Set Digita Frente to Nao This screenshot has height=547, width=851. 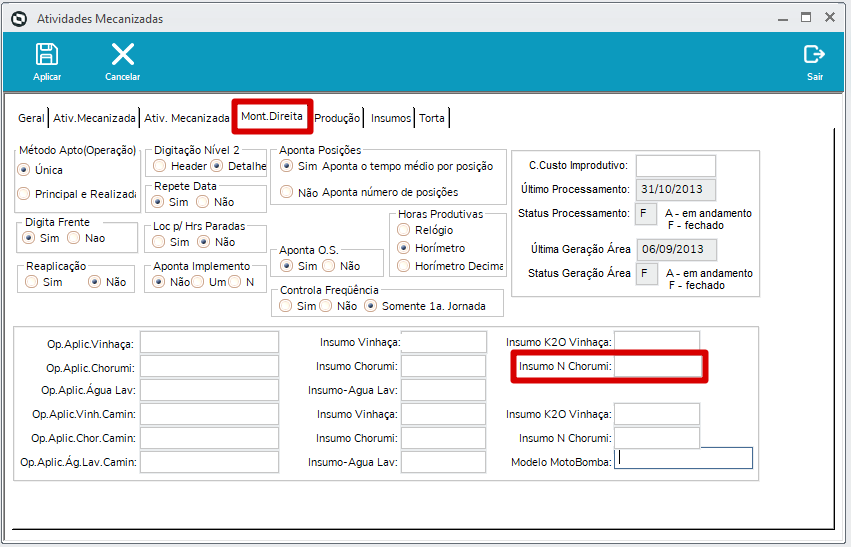(x=74, y=238)
